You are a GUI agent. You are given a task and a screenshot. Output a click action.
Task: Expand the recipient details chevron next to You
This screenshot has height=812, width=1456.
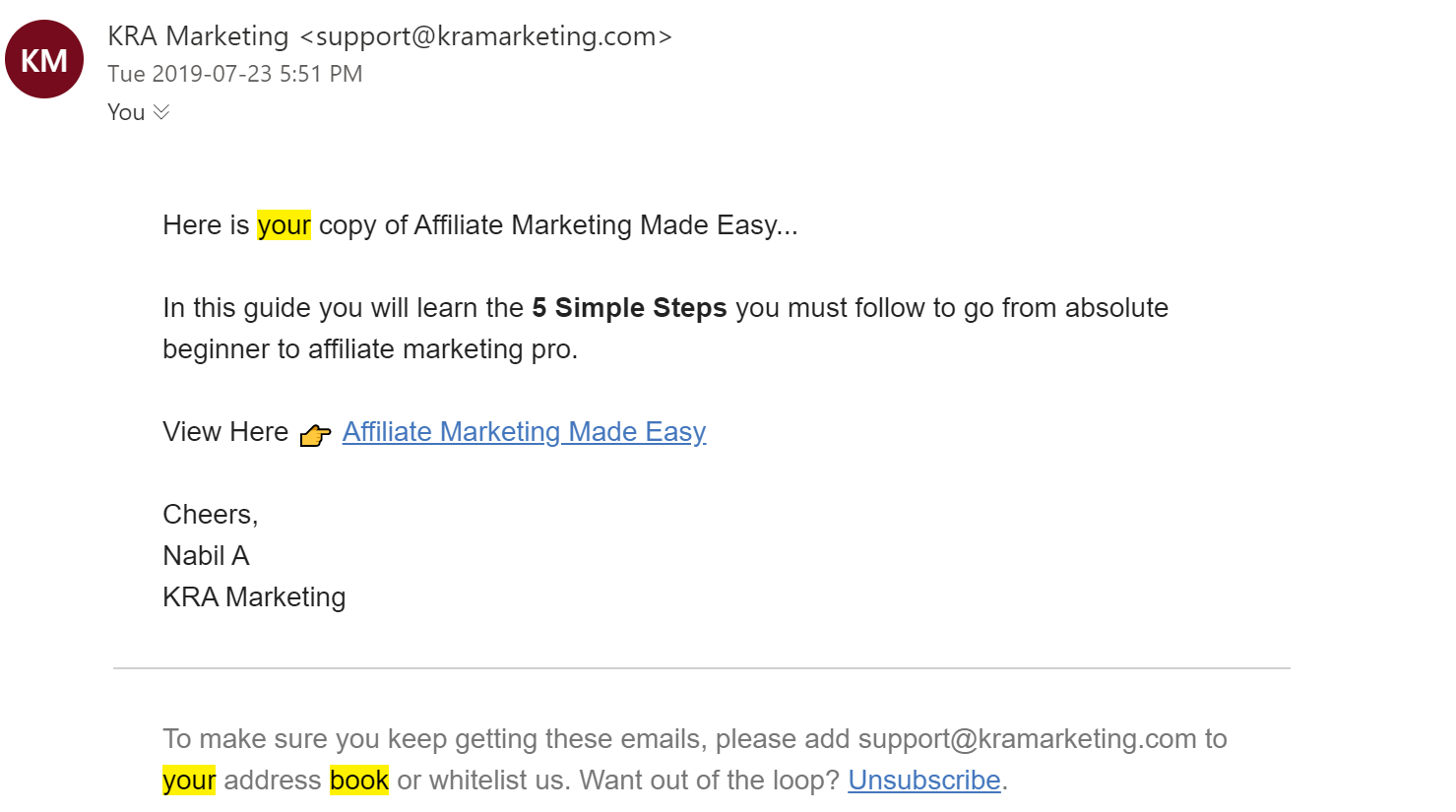point(161,112)
